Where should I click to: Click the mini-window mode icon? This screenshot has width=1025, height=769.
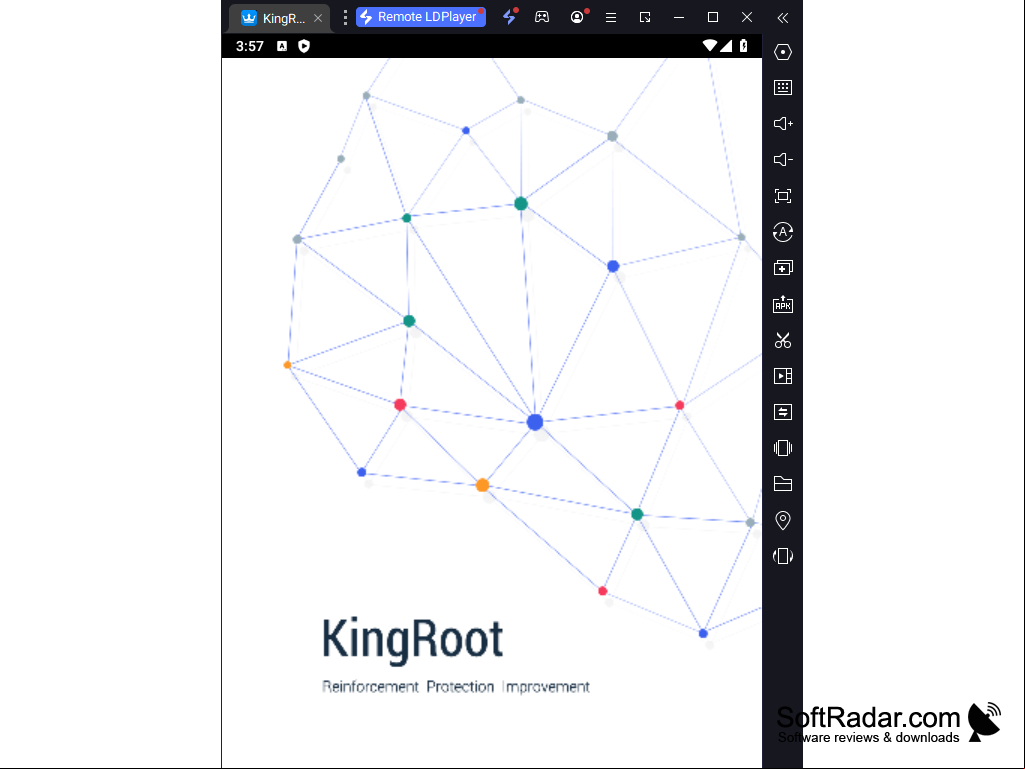(x=645, y=18)
